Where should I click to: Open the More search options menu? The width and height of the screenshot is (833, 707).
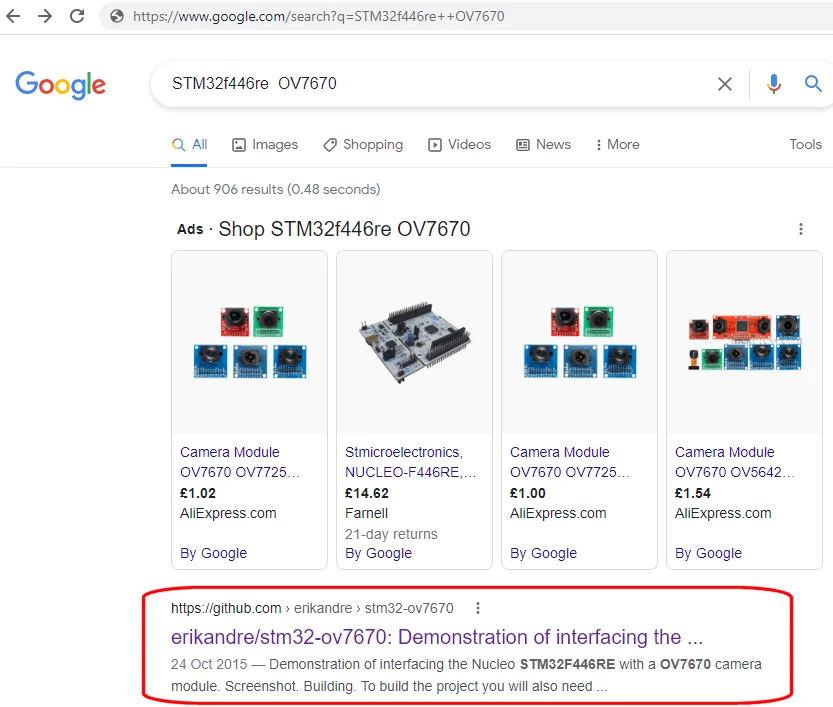click(x=617, y=144)
